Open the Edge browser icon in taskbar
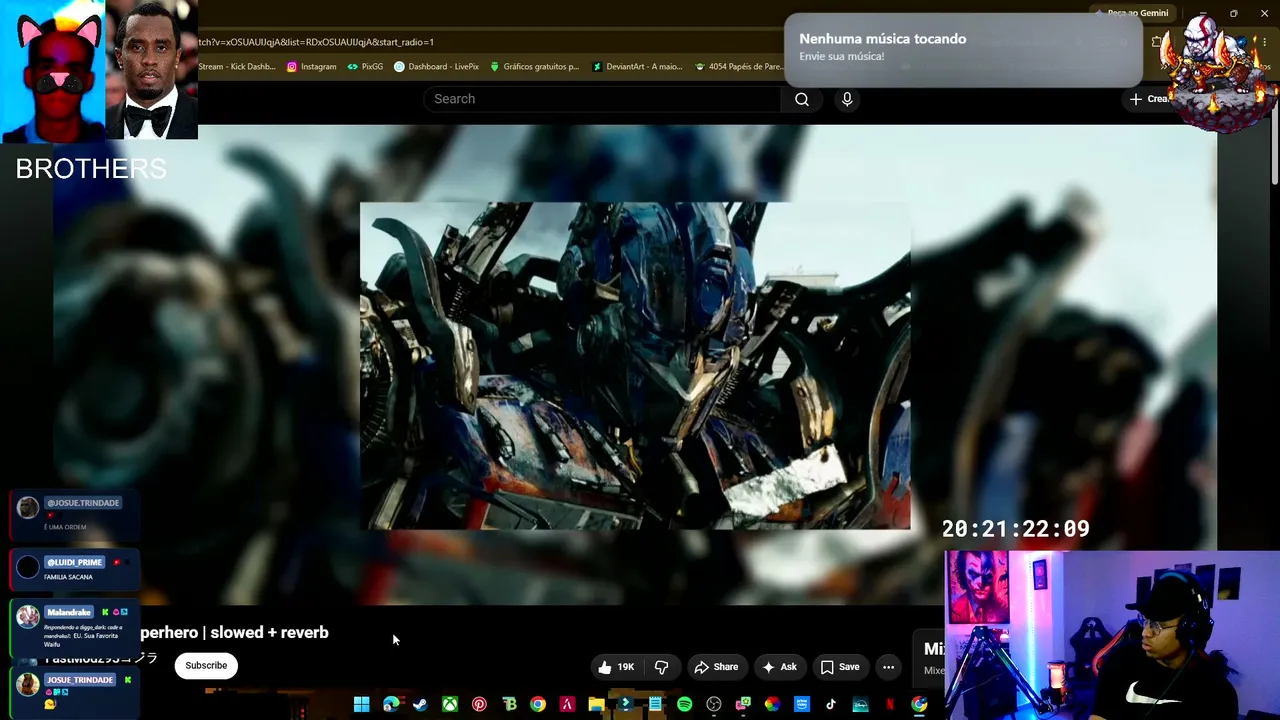The height and width of the screenshot is (720, 1280). [391, 704]
